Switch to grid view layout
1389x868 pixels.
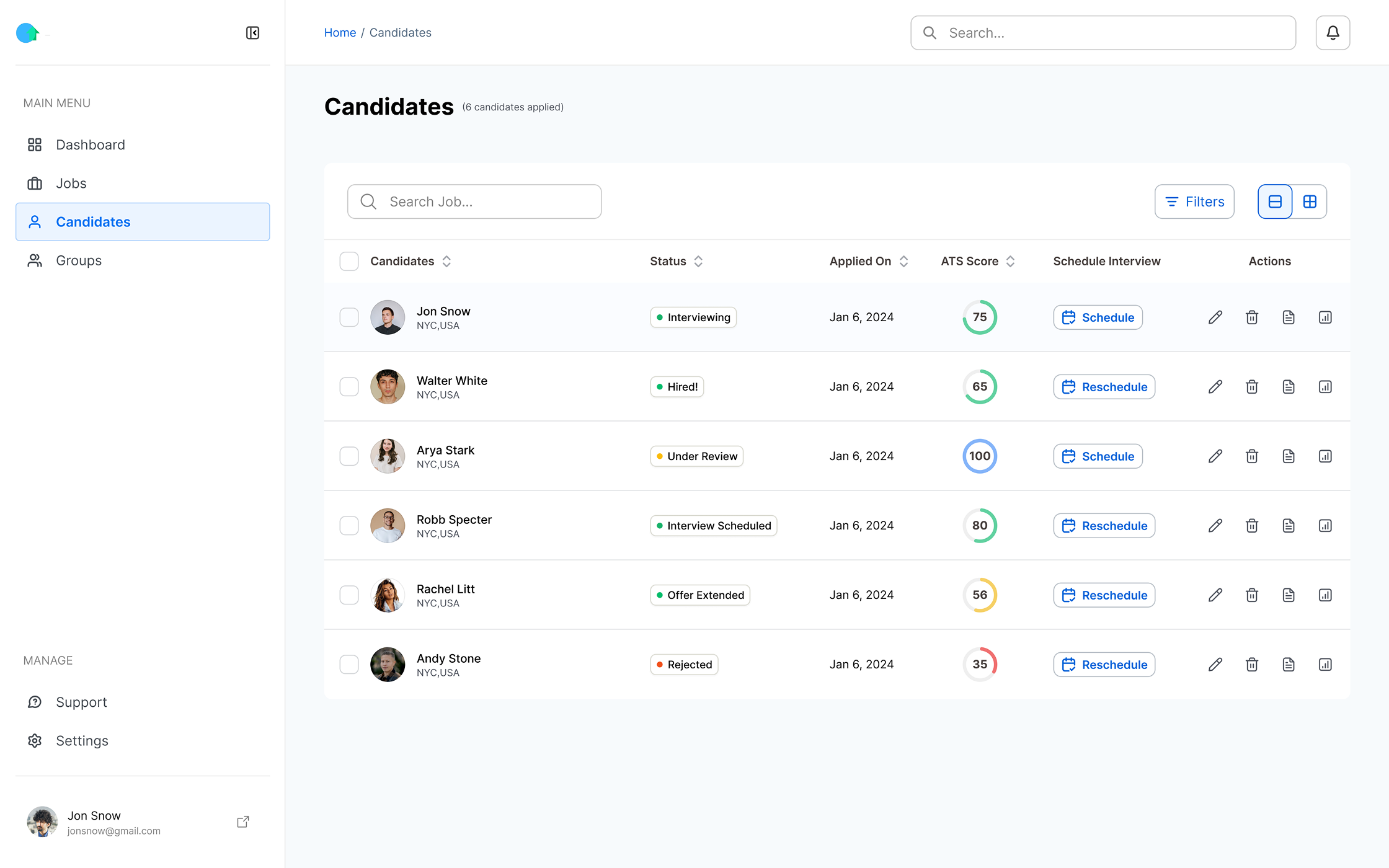pyautogui.click(x=1310, y=201)
